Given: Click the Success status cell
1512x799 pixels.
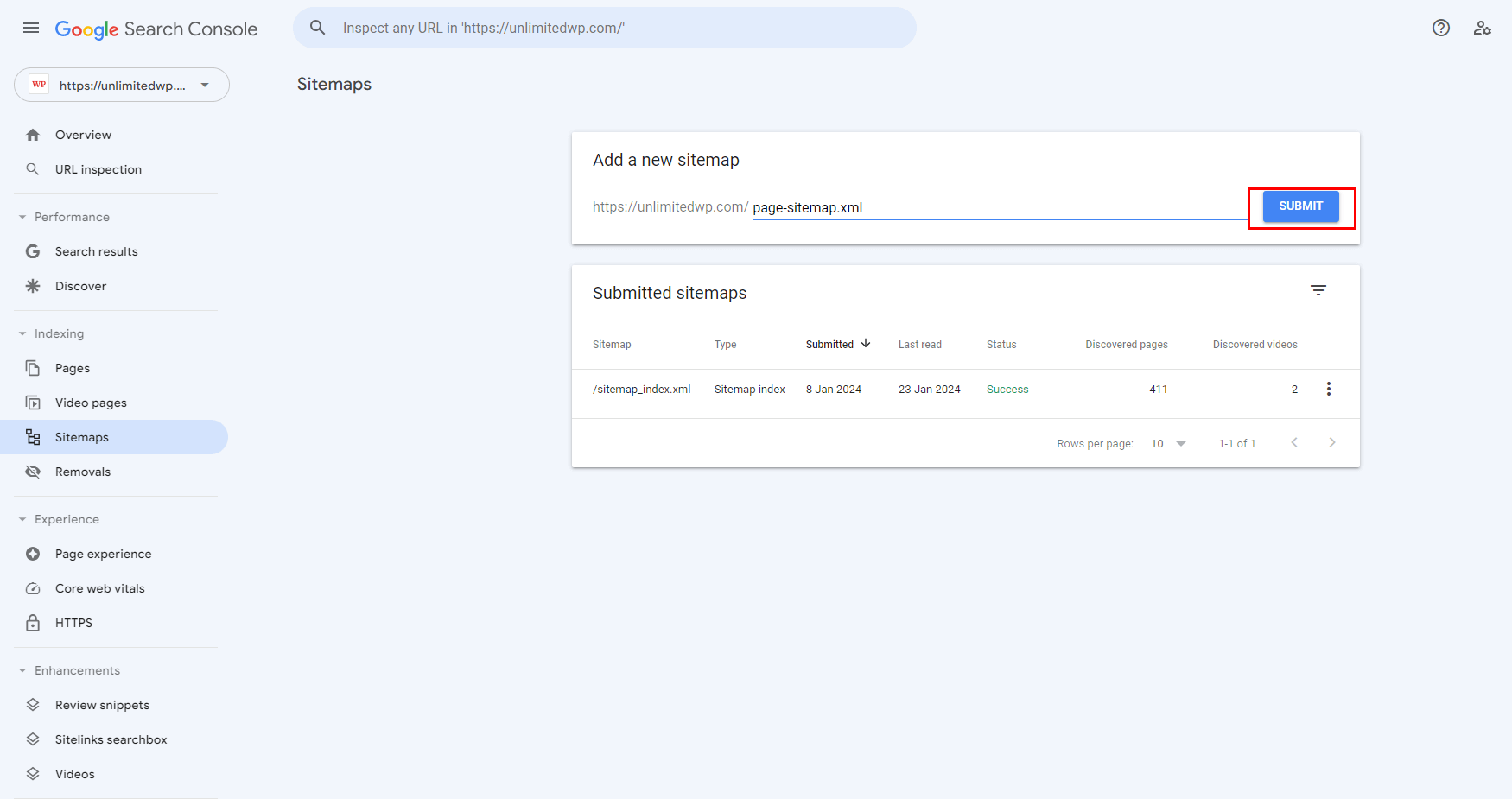Looking at the screenshot, I should 1007,390.
